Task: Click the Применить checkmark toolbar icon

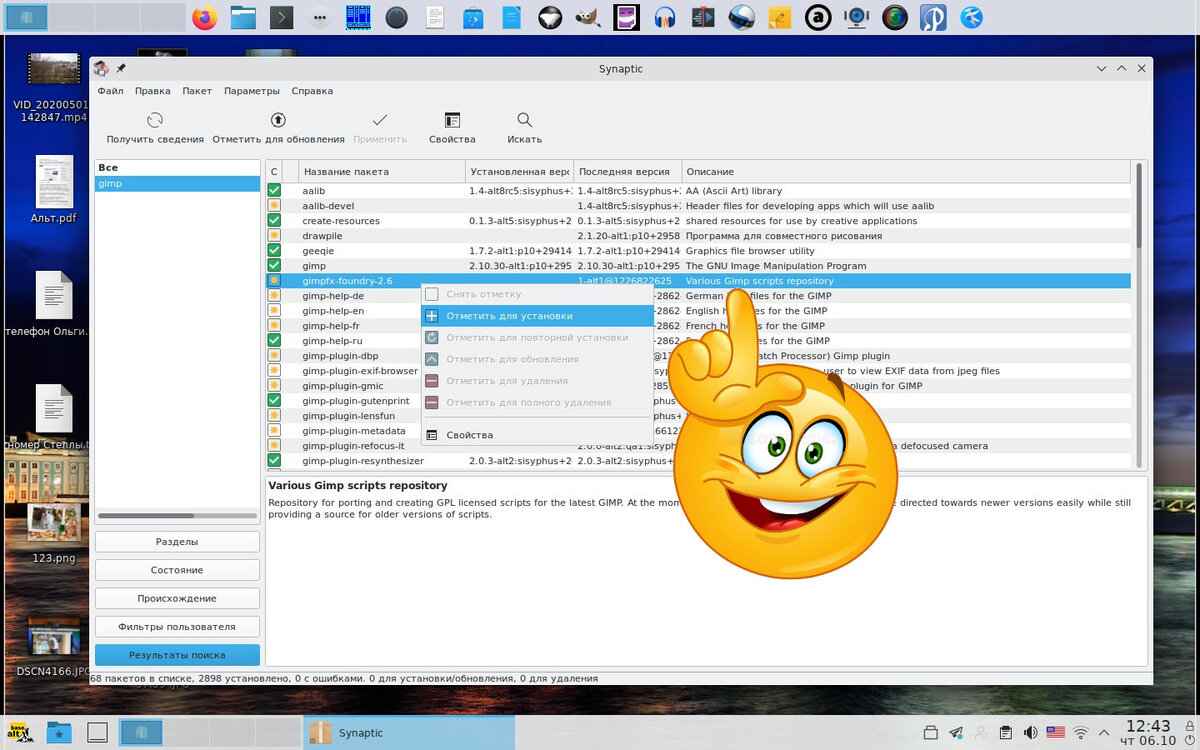Action: point(380,120)
